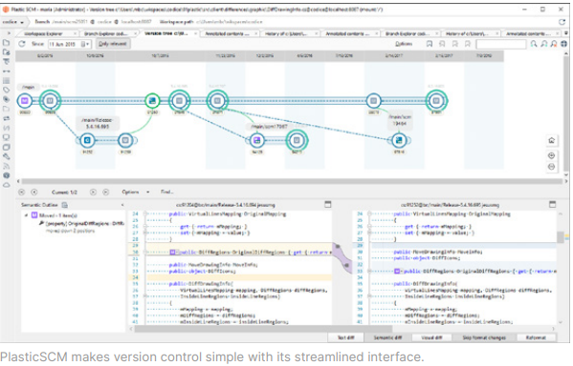Click the zoom out minus icon

coord(551,167)
